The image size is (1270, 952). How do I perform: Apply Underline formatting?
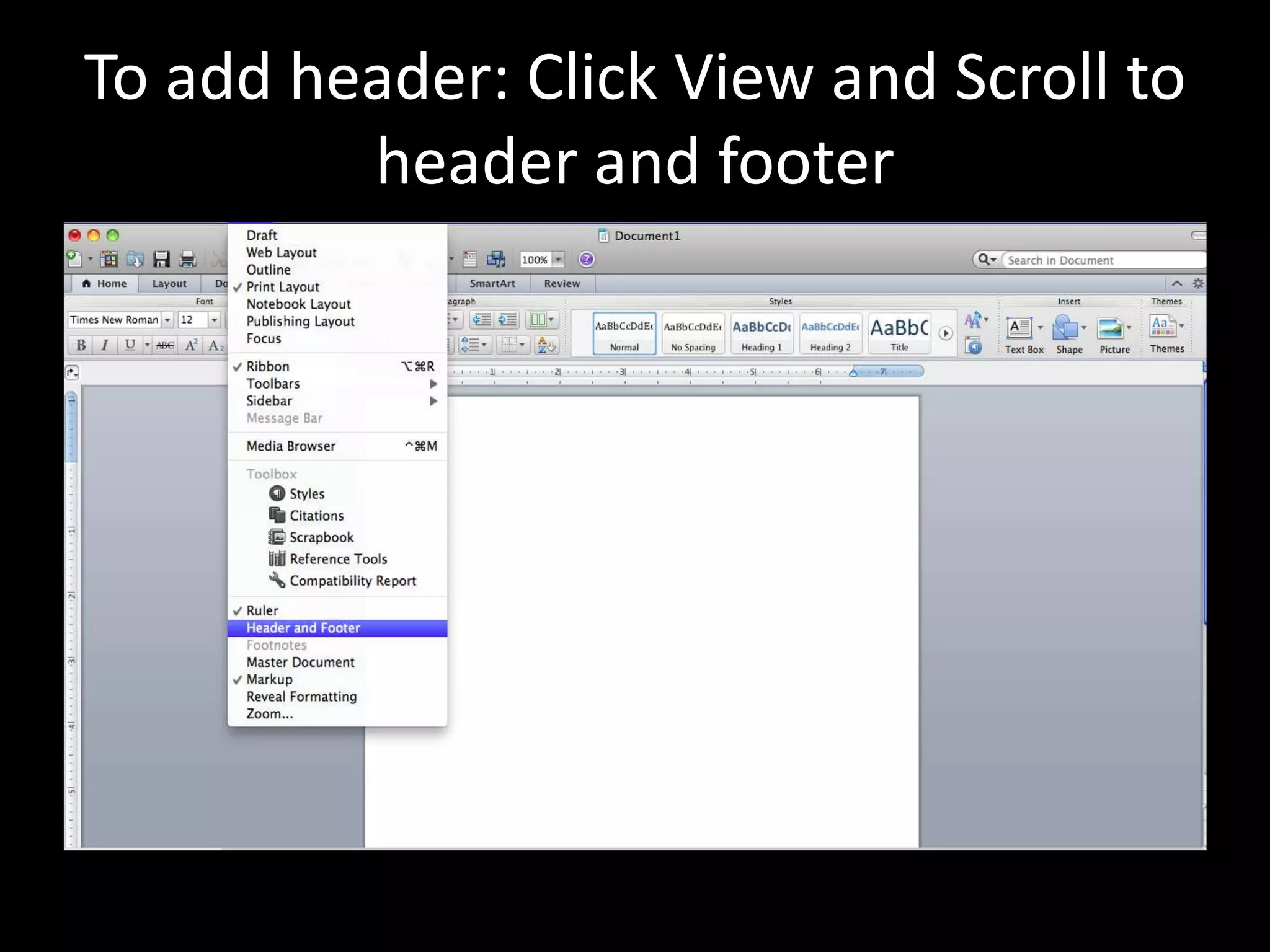[x=130, y=345]
